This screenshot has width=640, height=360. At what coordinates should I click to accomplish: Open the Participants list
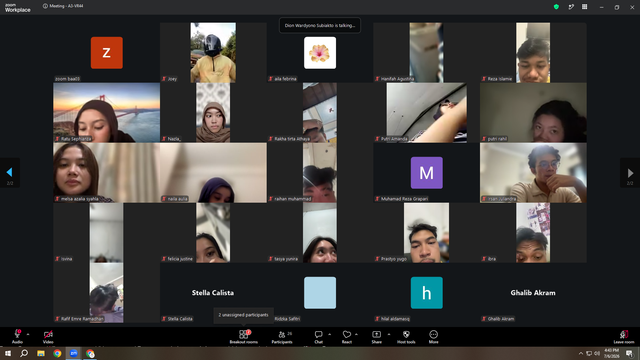point(282,336)
